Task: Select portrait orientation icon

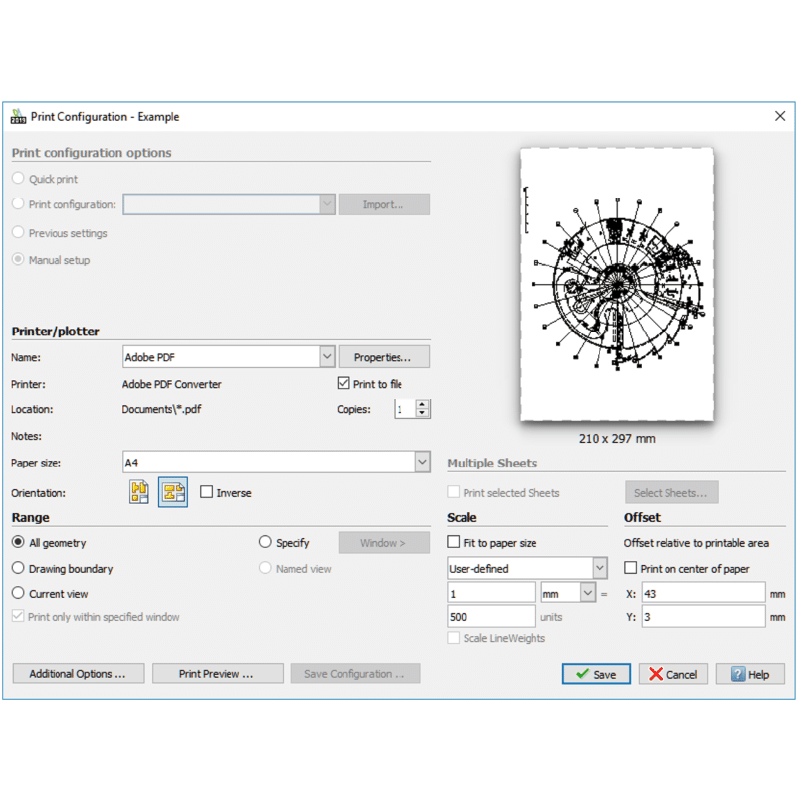Action: pyautogui.click(x=139, y=492)
